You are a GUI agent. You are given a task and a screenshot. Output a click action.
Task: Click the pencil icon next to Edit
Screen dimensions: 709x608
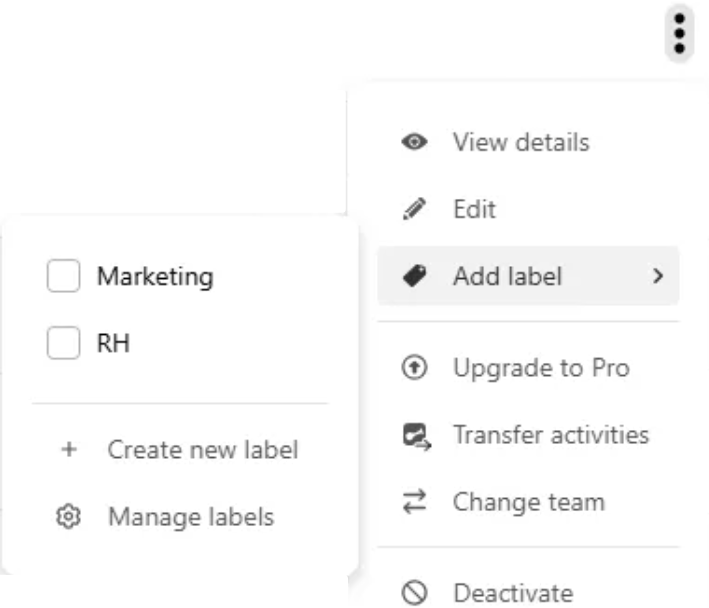[414, 211]
